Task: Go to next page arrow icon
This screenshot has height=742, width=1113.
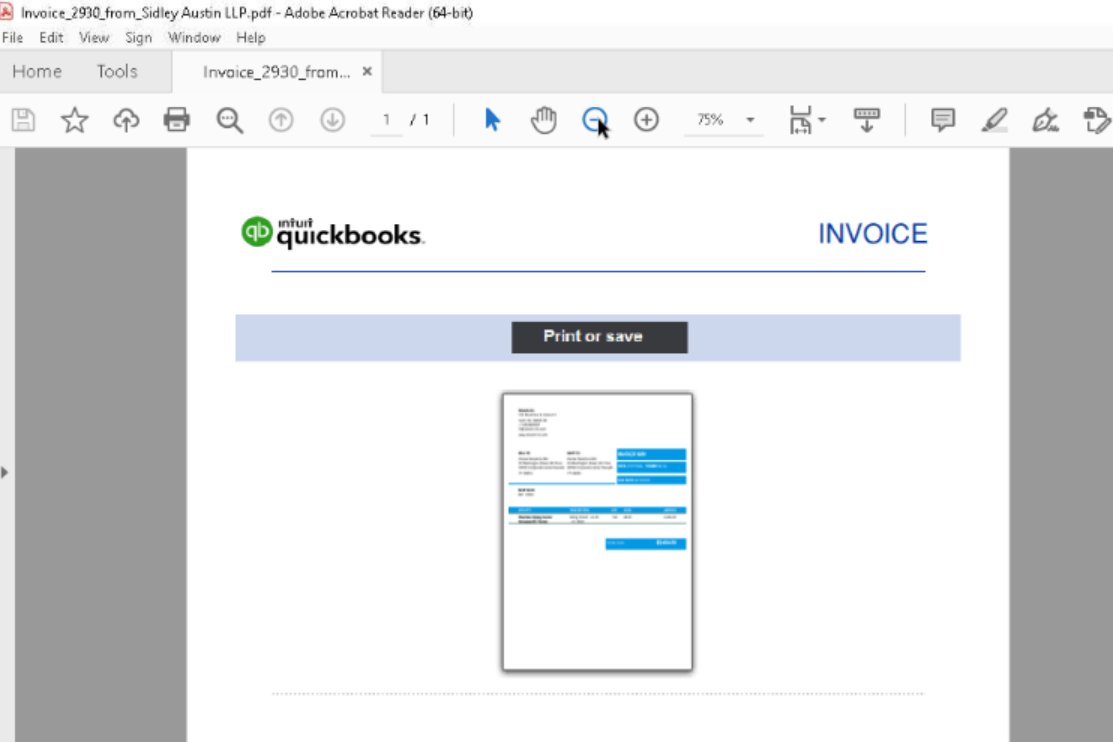Action: [332, 119]
